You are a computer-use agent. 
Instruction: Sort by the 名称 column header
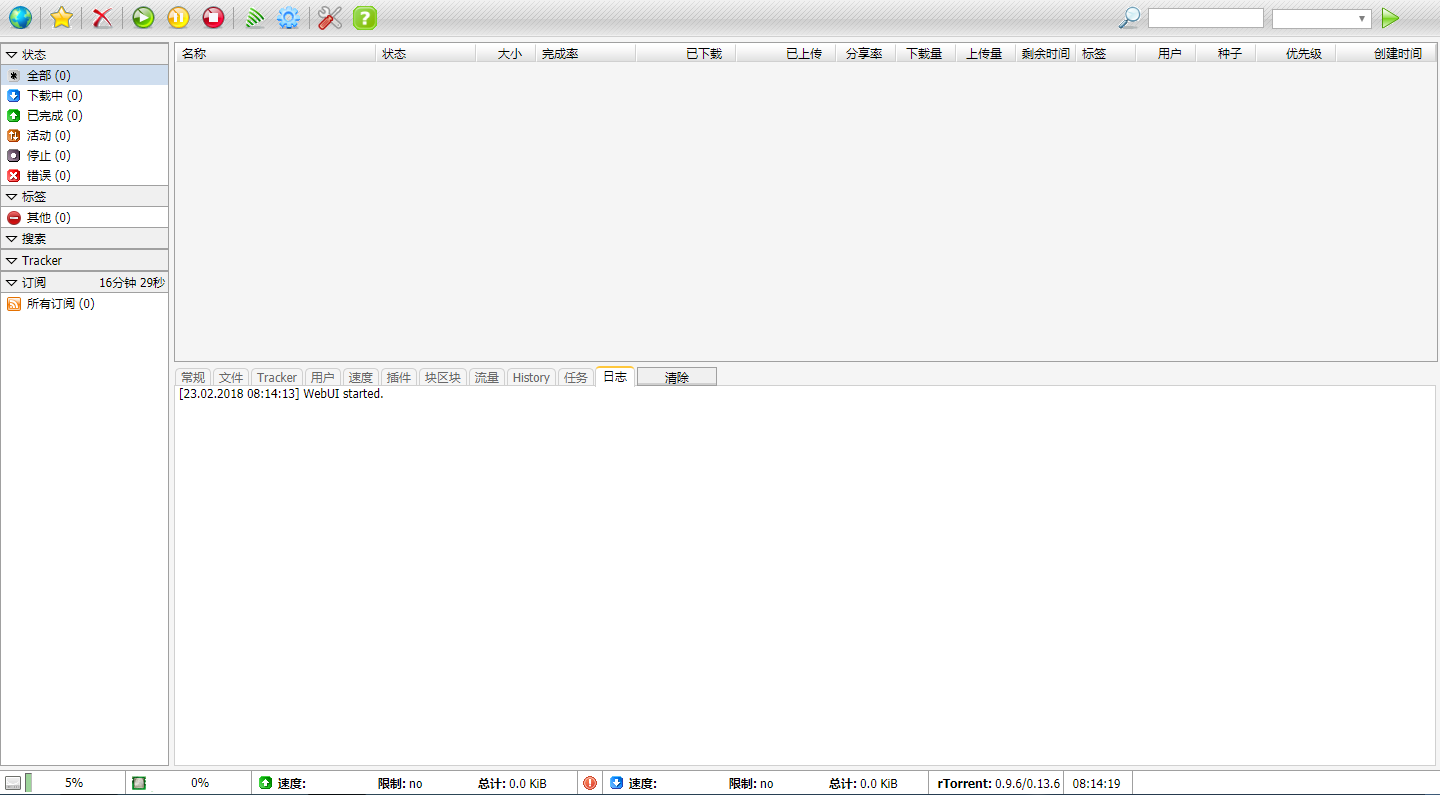[x=276, y=54]
